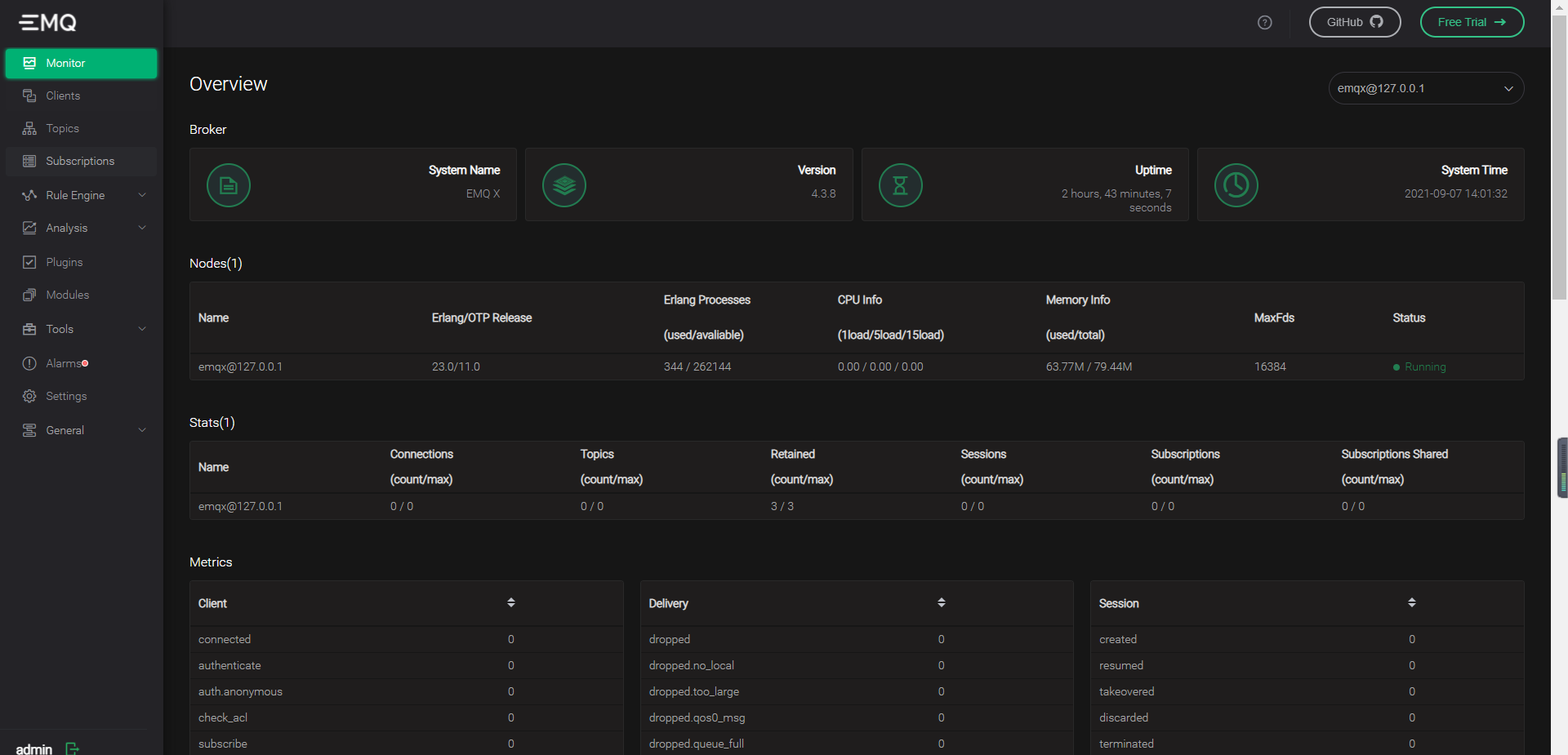Go to the Topics page
Image resolution: width=1568 pixels, height=755 pixels.
coord(81,128)
